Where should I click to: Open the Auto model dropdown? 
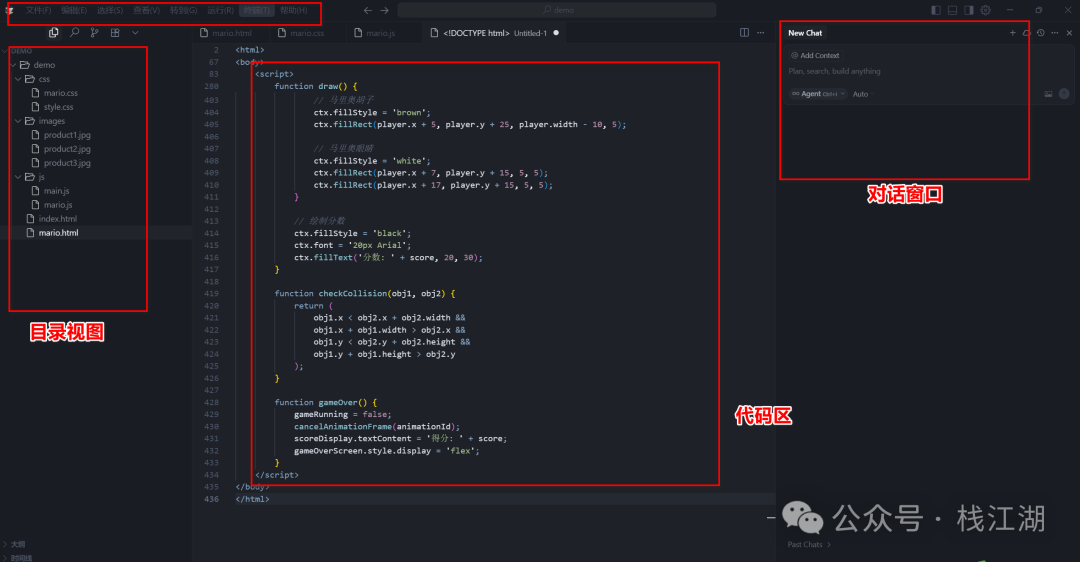click(x=862, y=94)
